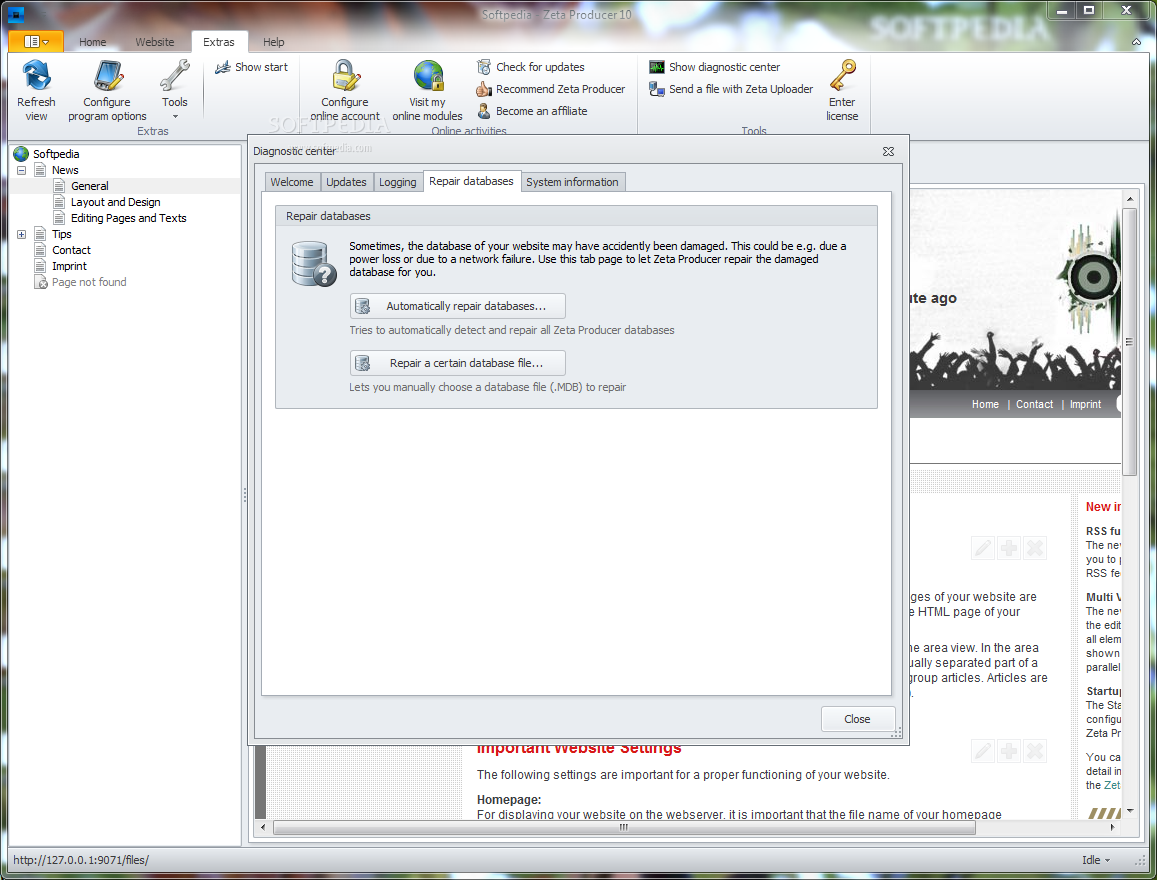
Task: Click the Refresh view icon
Action: (36, 77)
